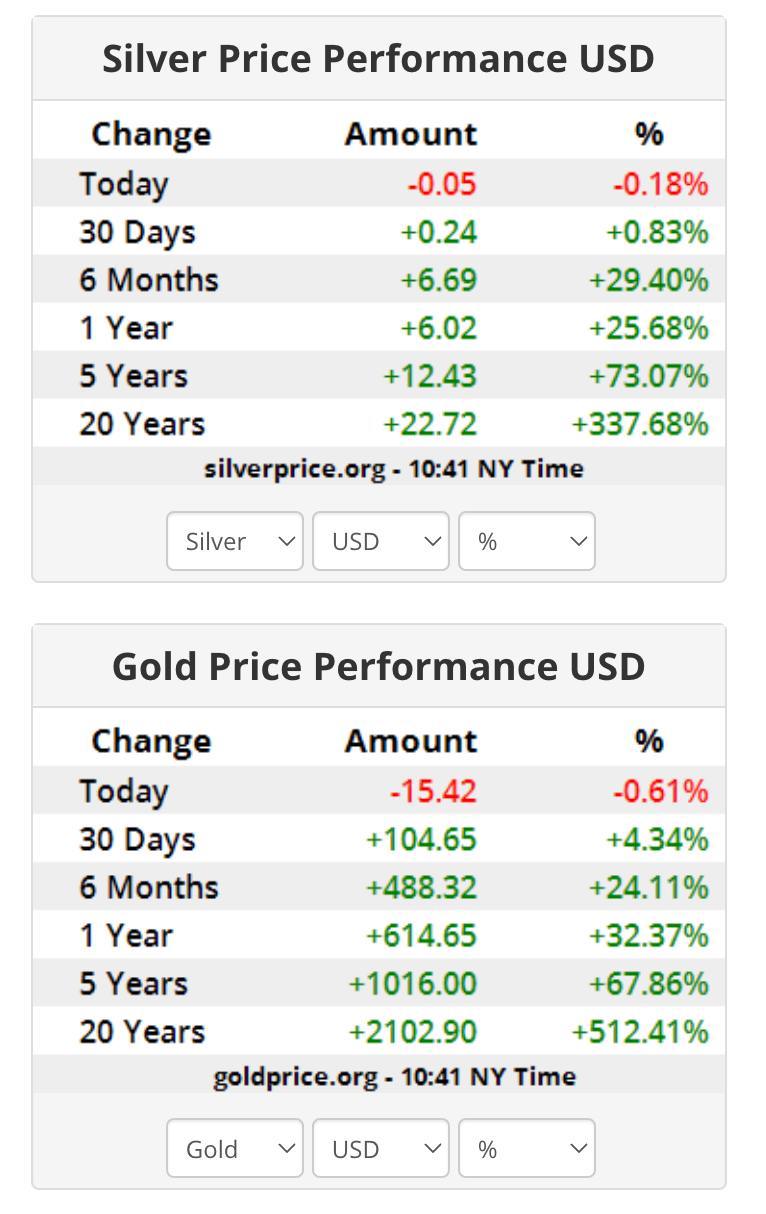
Task: Click silver's 5 Years percentage +73.07%
Action: pyautogui.click(x=649, y=376)
